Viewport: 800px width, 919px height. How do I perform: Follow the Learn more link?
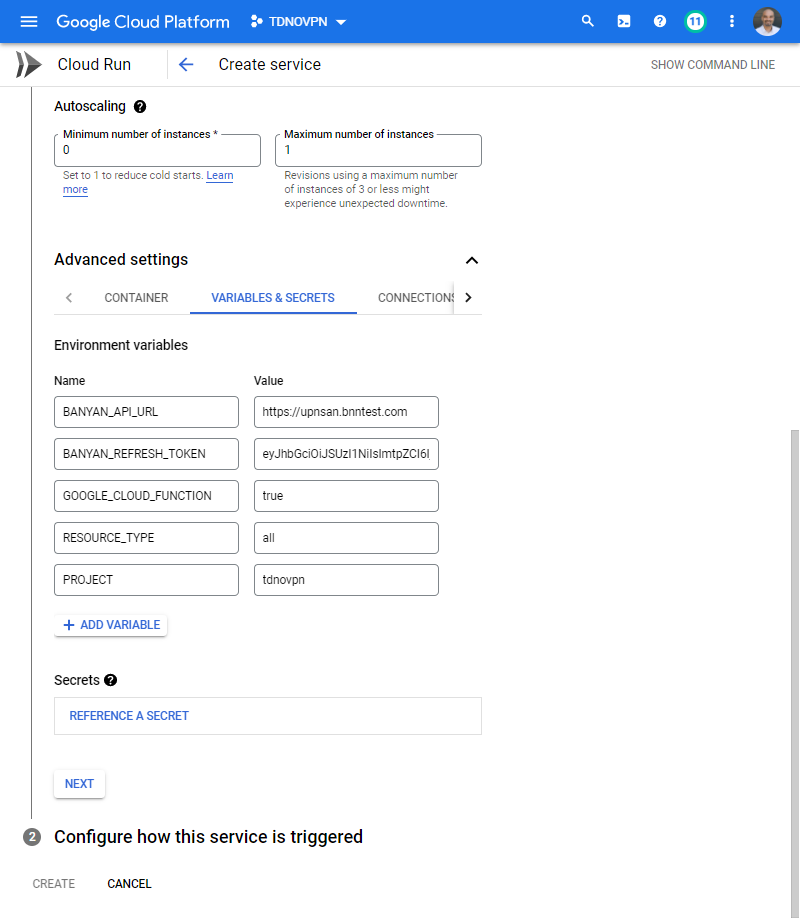pos(219,176)
